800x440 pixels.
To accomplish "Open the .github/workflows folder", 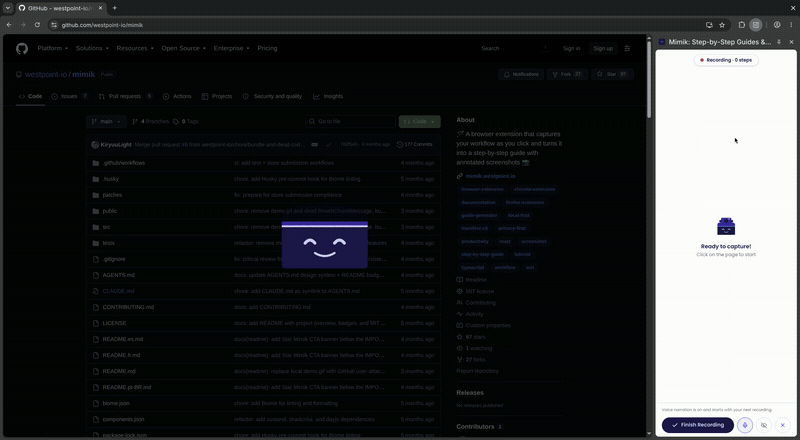I will click(124, 163).
